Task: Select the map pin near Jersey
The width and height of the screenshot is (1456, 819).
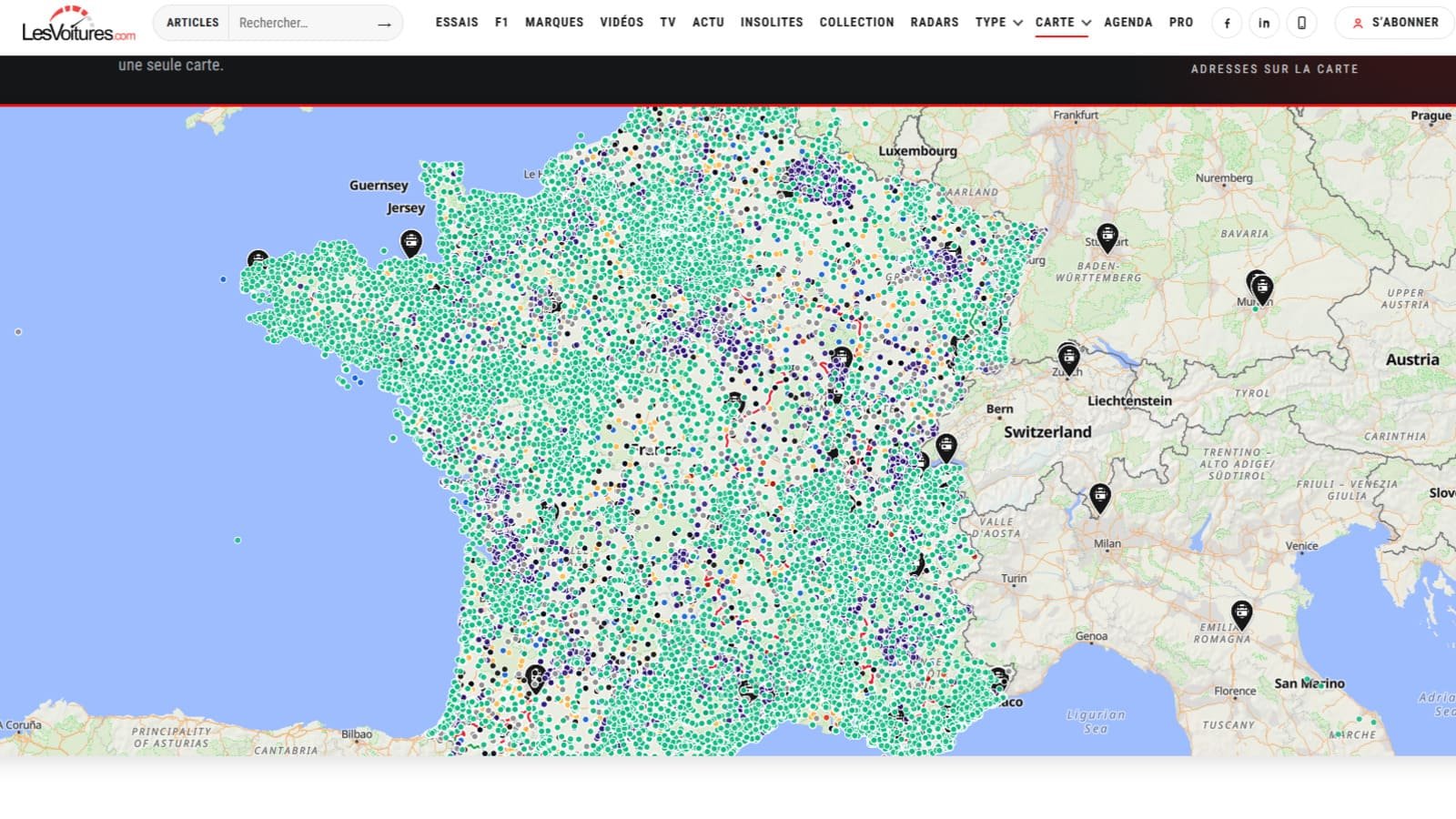Action: tap(411, 242)
